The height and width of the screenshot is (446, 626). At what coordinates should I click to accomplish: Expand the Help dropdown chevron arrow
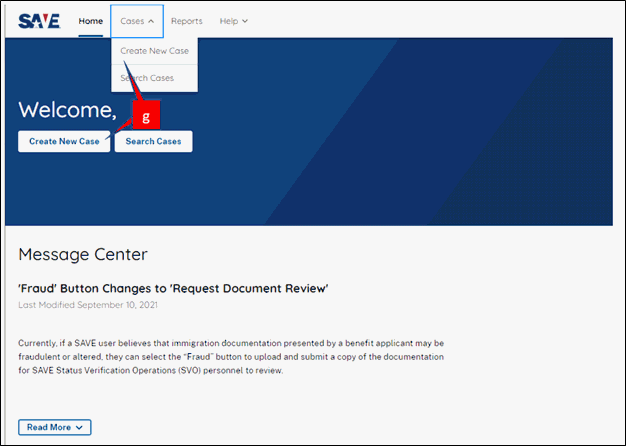click(245, 21)
